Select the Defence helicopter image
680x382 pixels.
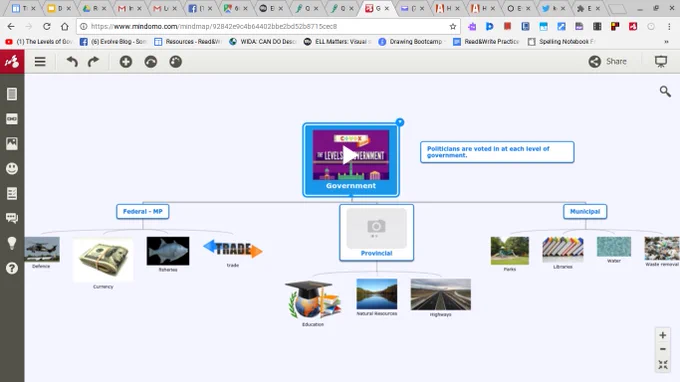tap(42, 249)
